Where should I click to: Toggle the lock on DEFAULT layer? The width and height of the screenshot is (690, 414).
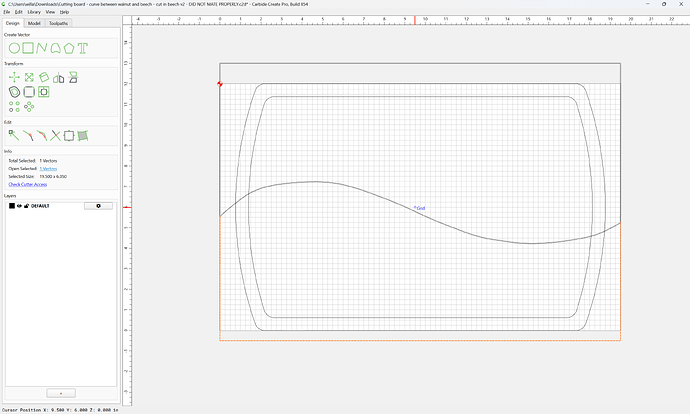(26, 206)
